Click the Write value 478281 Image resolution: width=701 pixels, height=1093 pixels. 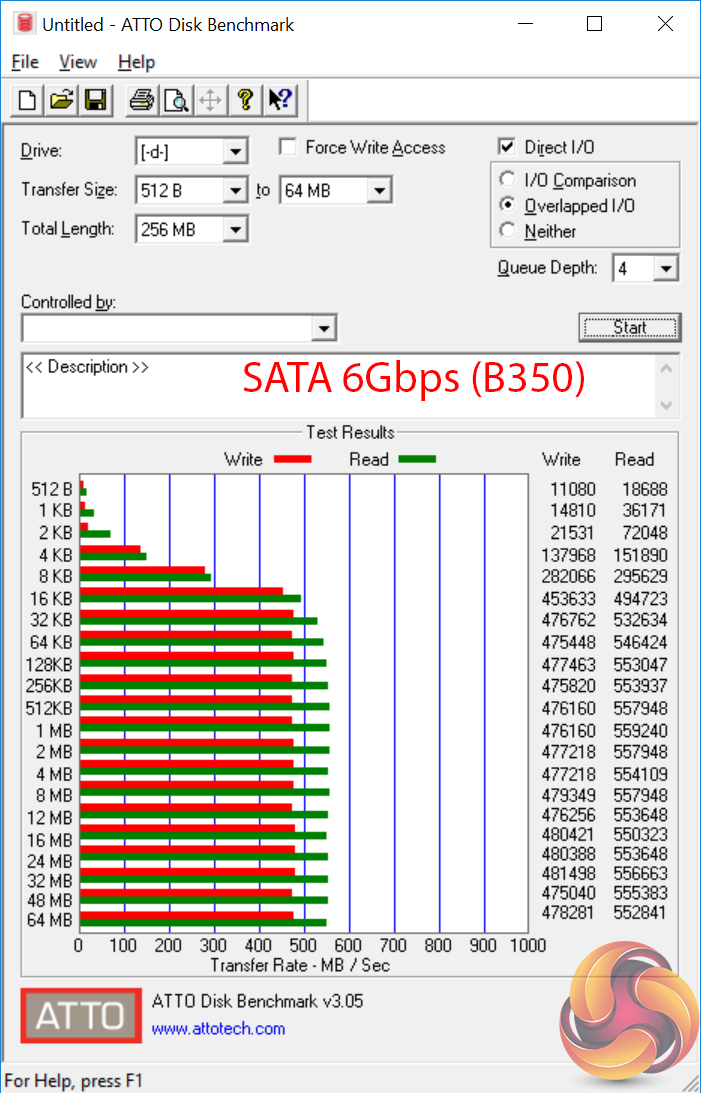[x=569, y=912]
